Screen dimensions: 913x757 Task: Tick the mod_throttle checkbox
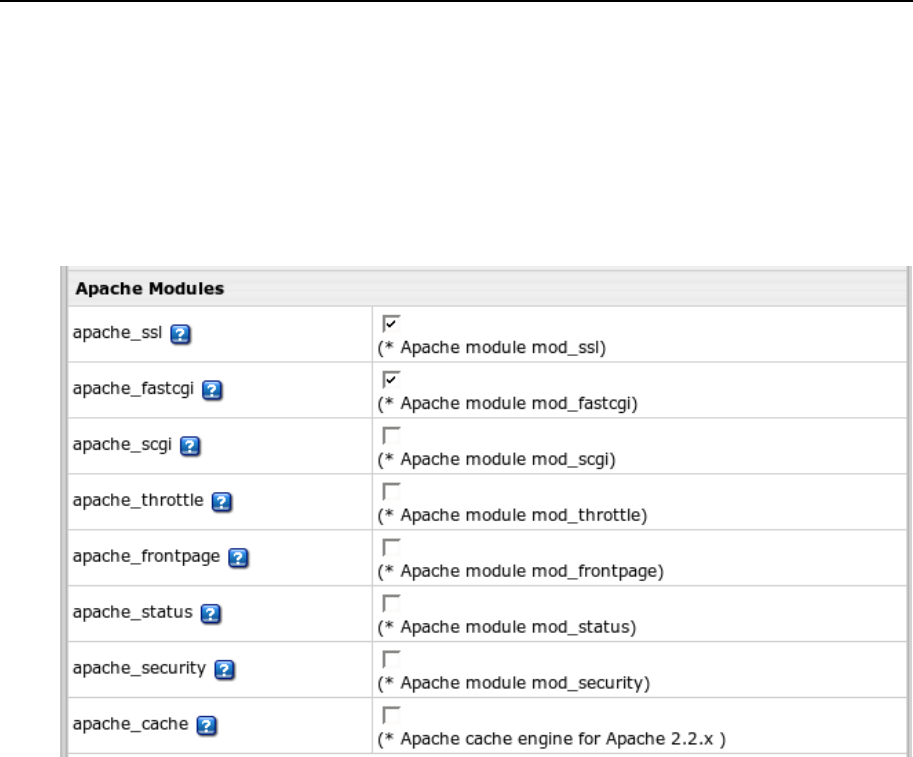(x=392, y=487)
